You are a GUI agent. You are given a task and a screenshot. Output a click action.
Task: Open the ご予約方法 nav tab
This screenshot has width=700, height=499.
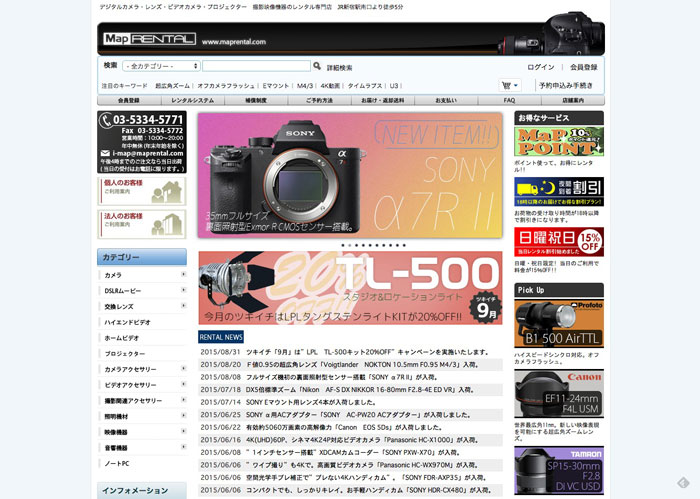pos(319,100)
